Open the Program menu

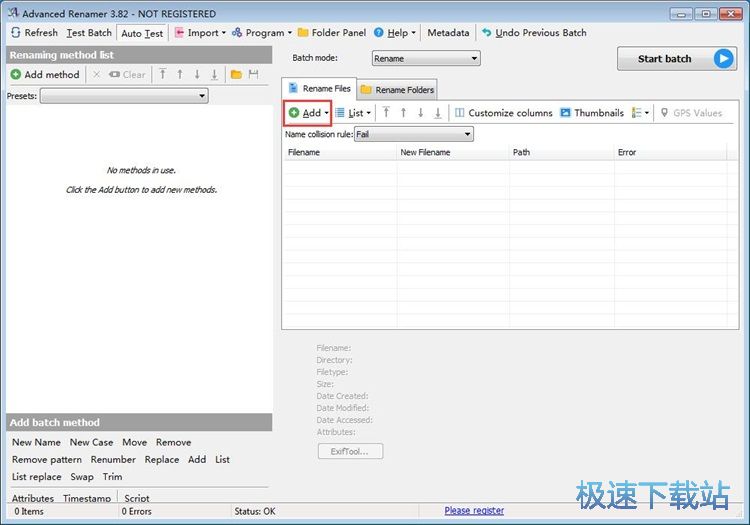pos(262,33)
